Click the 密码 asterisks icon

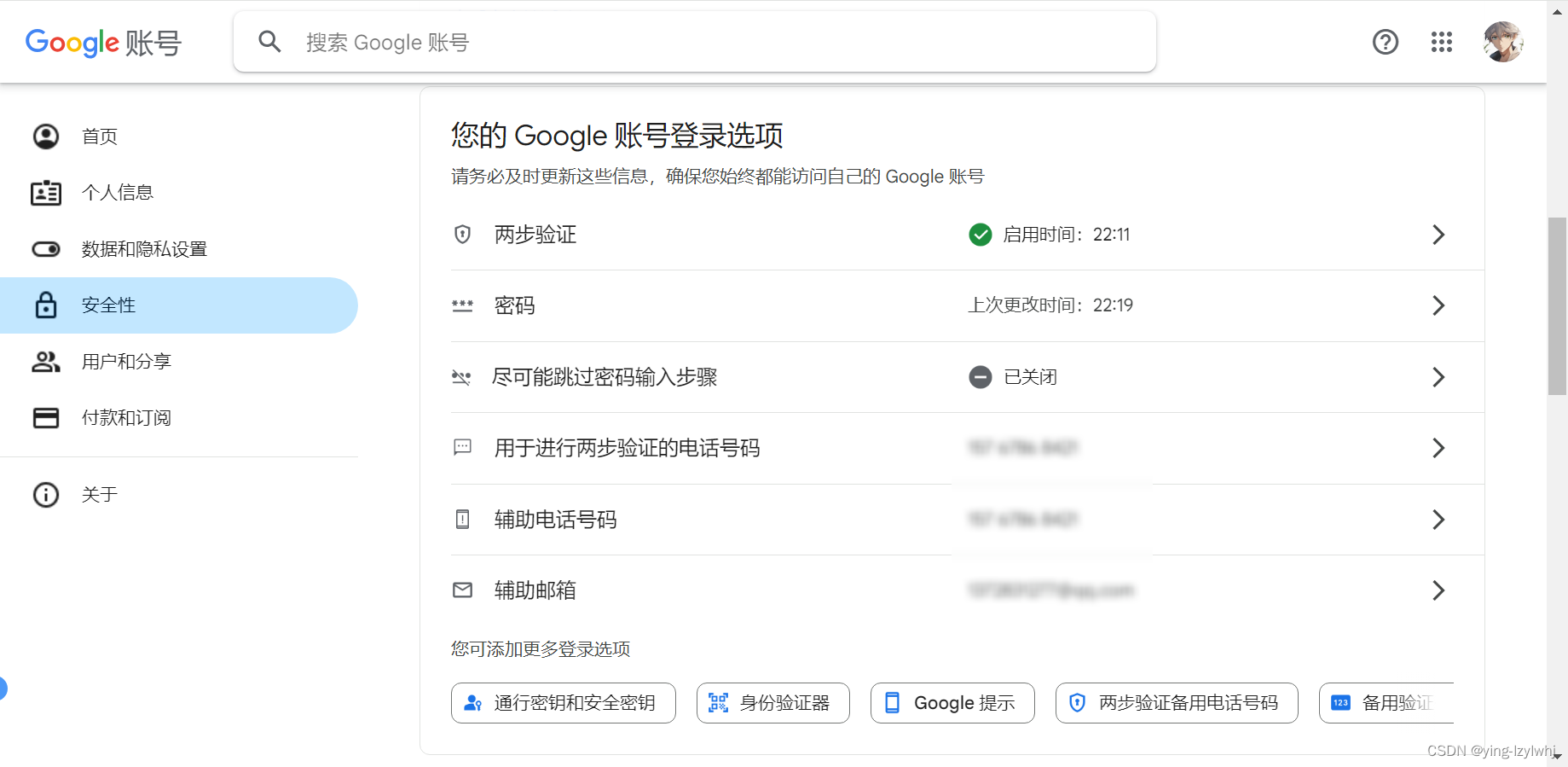(x=463, y=305)
